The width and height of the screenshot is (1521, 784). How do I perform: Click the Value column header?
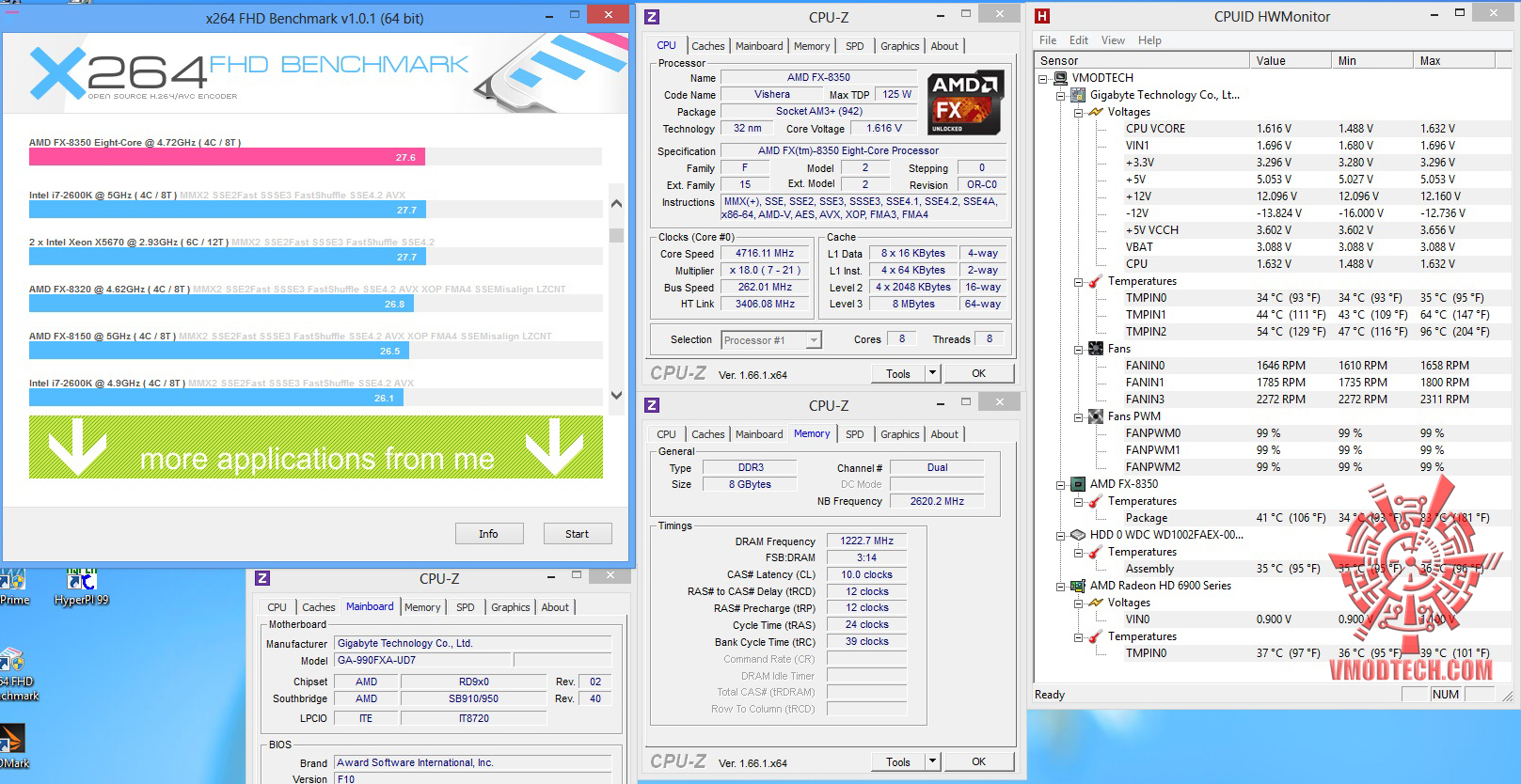coord(1291,60)
